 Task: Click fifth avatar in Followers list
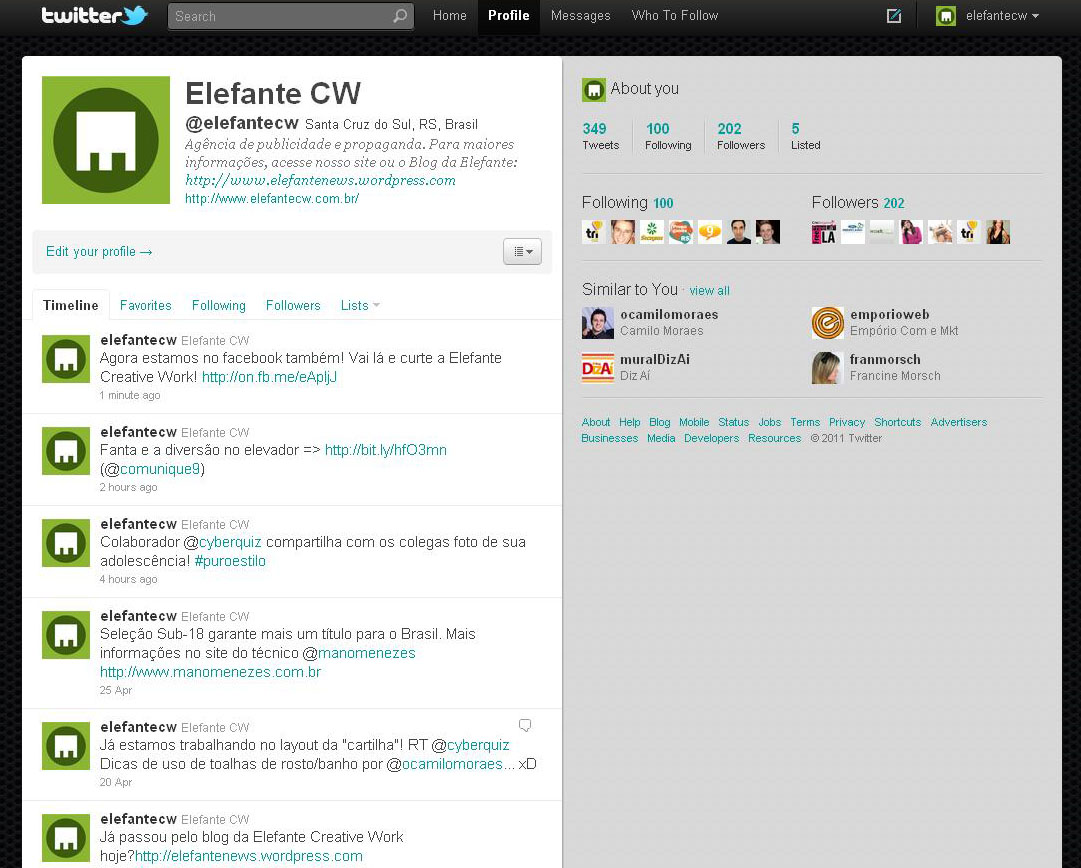940,232
